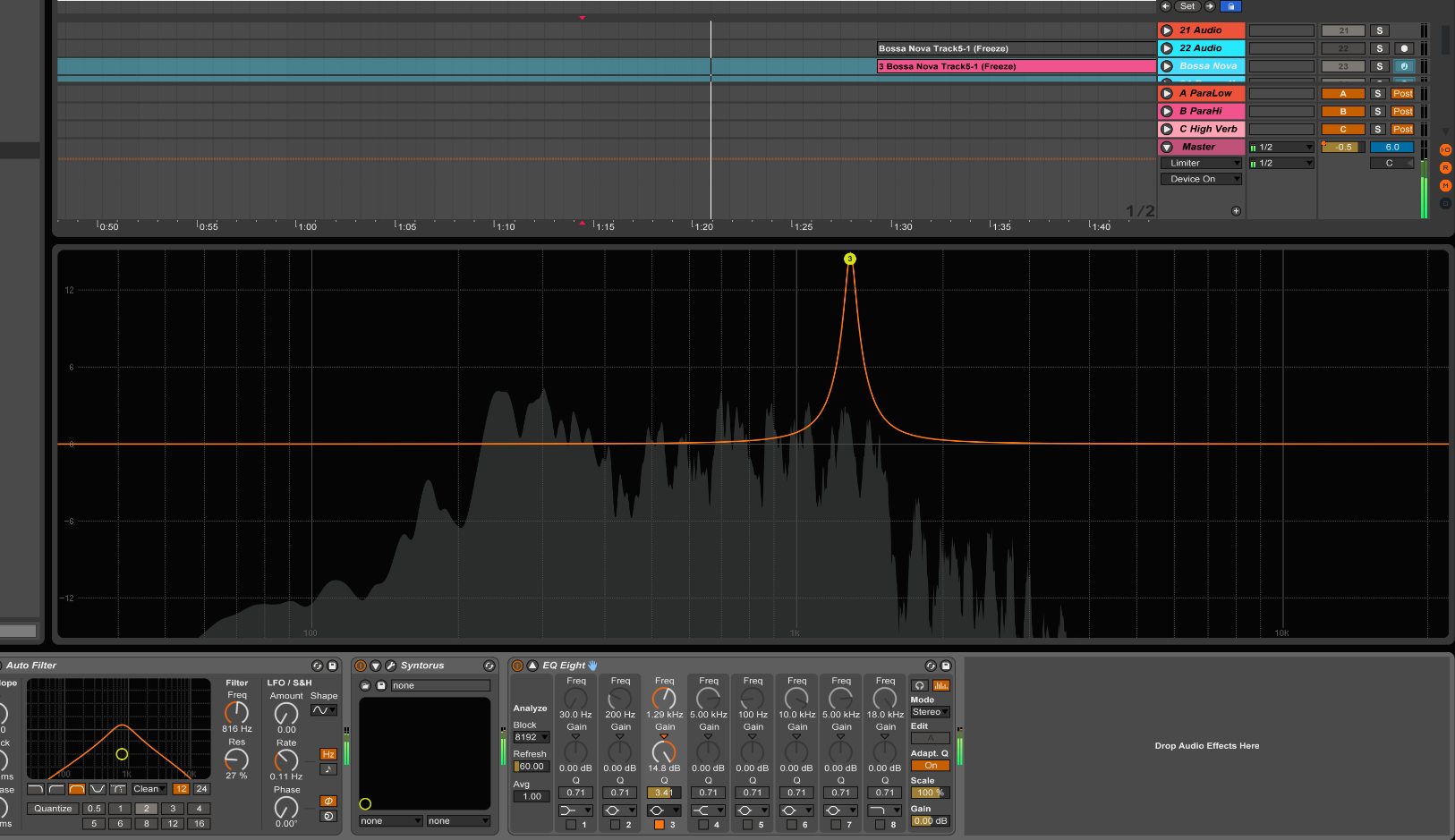Image resolution: width=1455 pixels, height=840 pixels.
Task: Open Master output 1/2 dropdown below cue
Action: (1282, 163)
